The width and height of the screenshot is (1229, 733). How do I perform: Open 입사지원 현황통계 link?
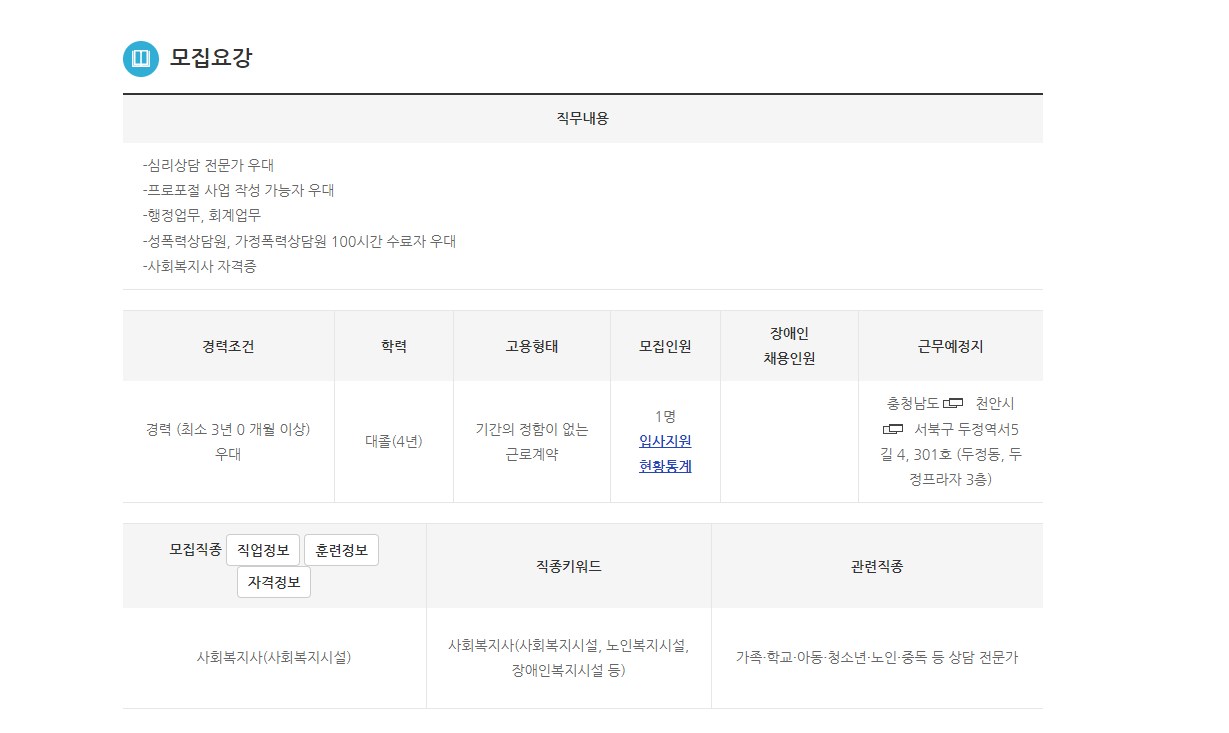click(665, 453)
